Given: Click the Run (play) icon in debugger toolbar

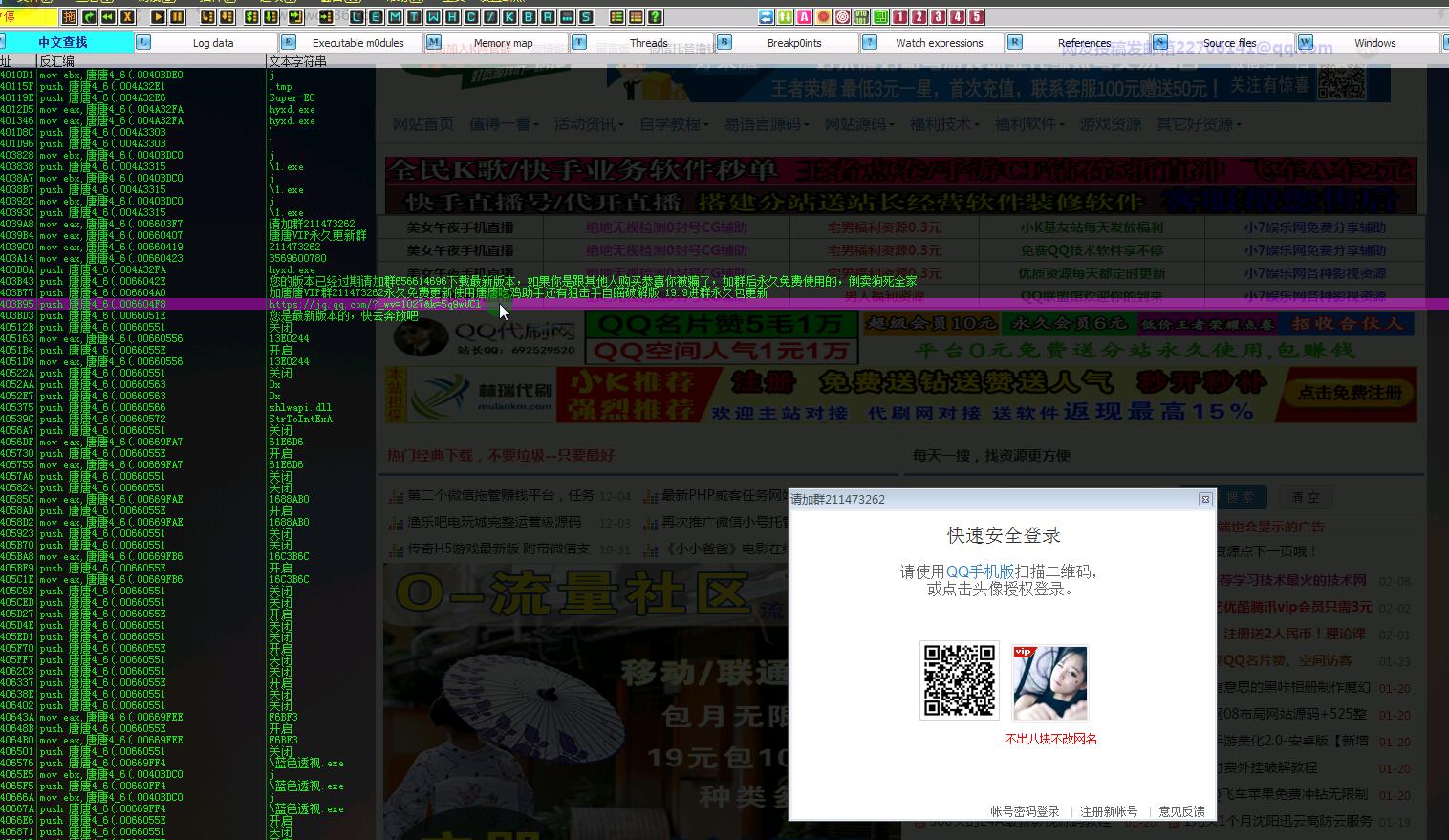Looking at the screenshot, I should click(x=160, y=16).
